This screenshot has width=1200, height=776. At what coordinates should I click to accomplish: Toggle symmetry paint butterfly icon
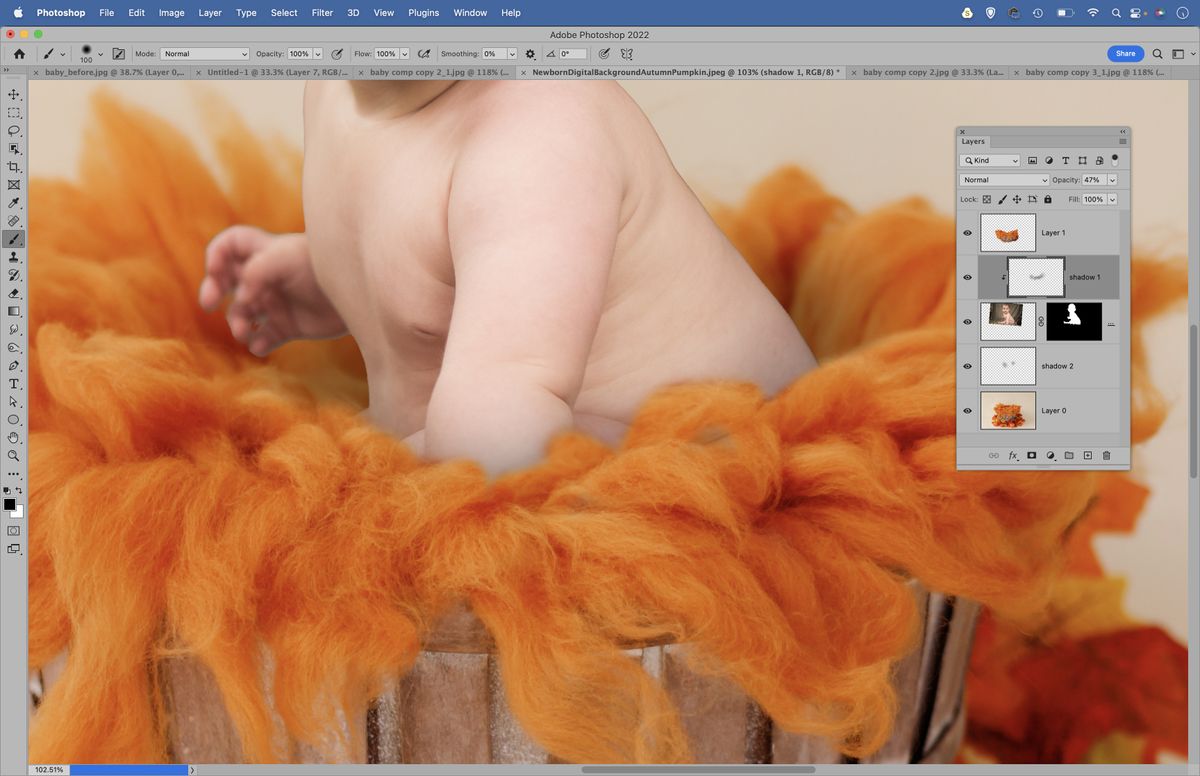click(627, 54)
